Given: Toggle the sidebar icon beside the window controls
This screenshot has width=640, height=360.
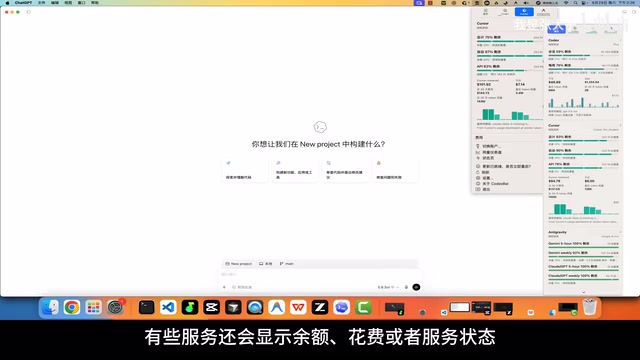Looking at the screenshot, I should coord(29,12).
